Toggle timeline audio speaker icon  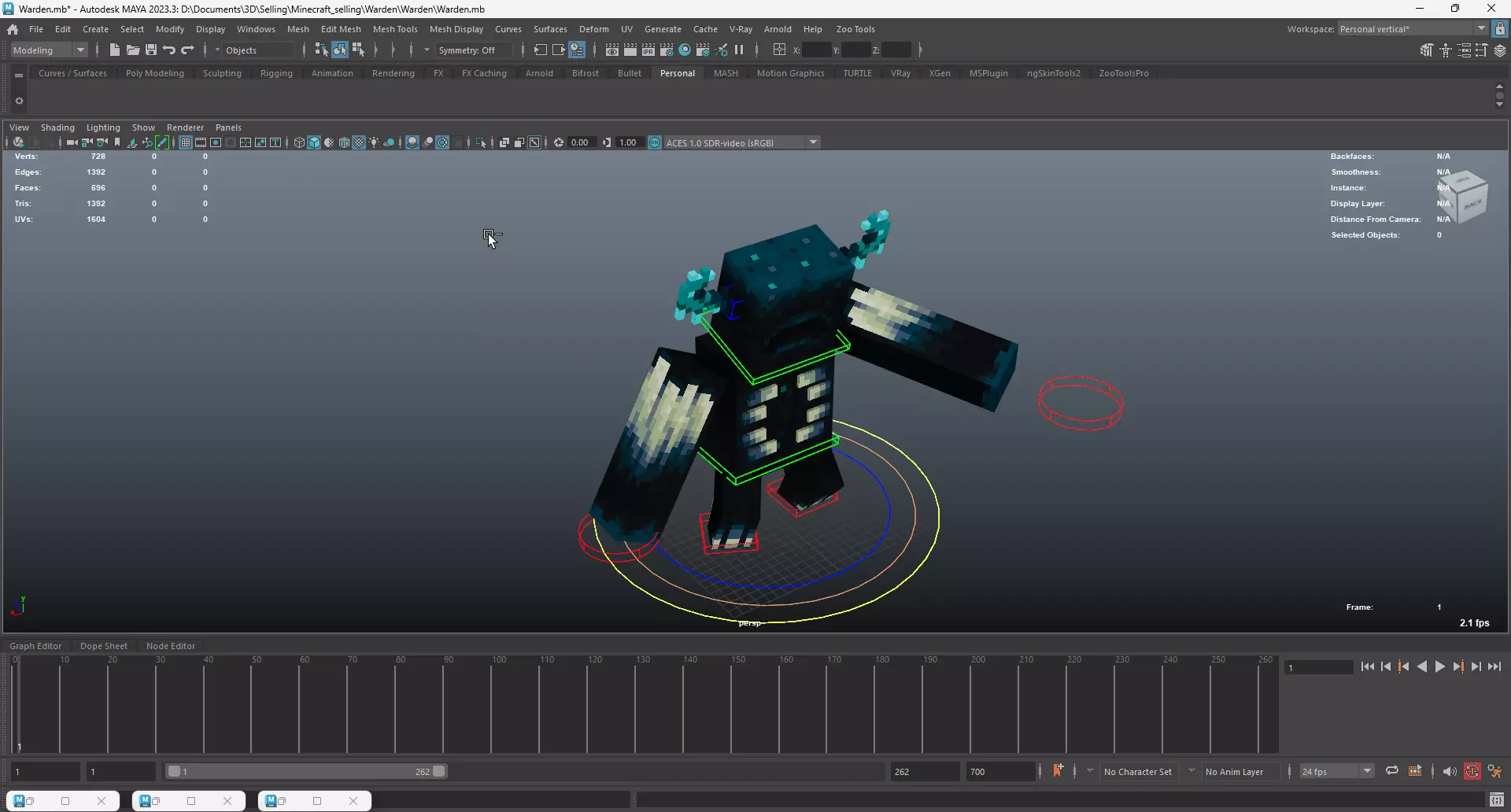click(1450, 771)
